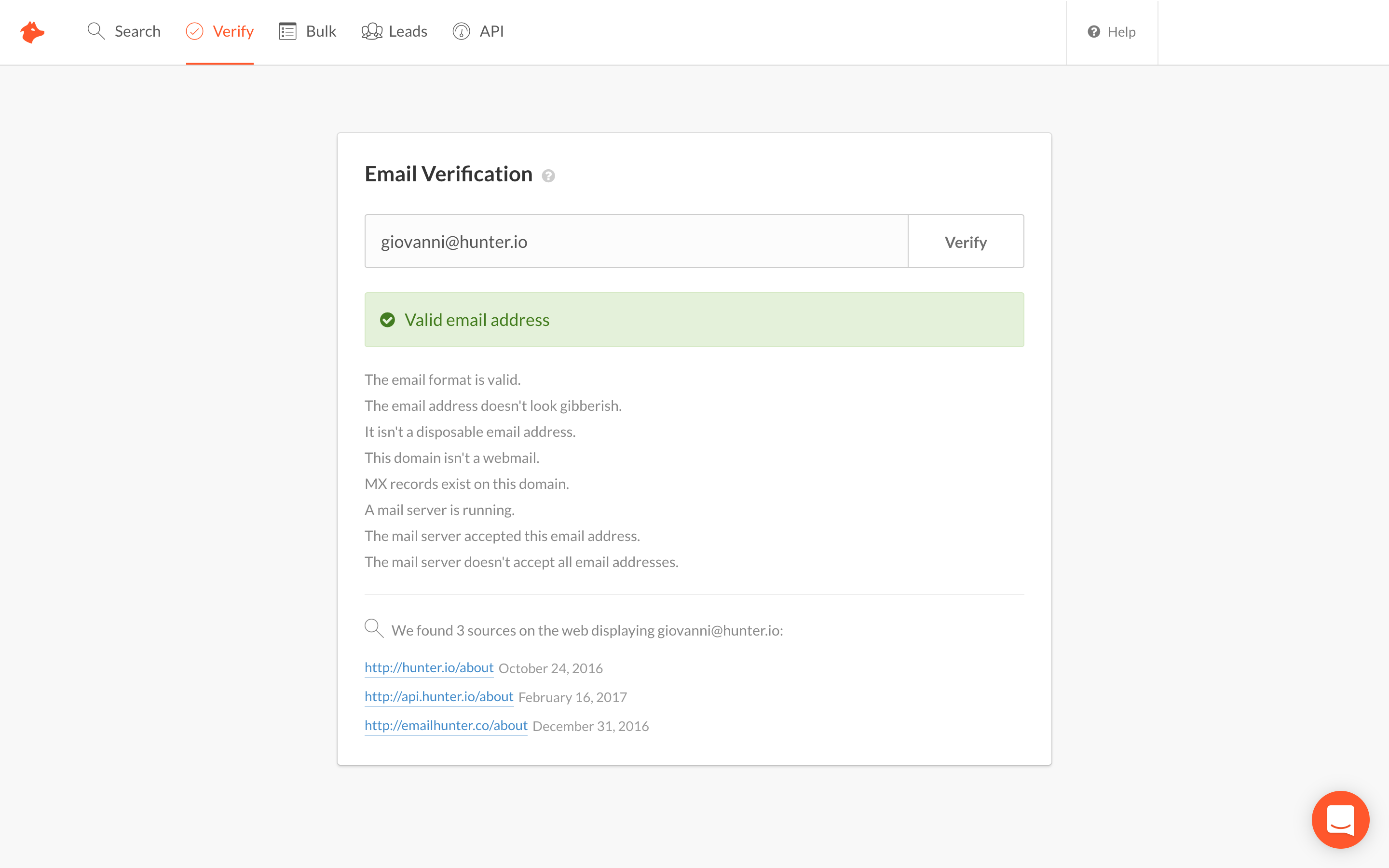Click the email input field with giovanni@hunter.io
The width and height of the screenshot is (1389, 868).
(x=636, y=241)
